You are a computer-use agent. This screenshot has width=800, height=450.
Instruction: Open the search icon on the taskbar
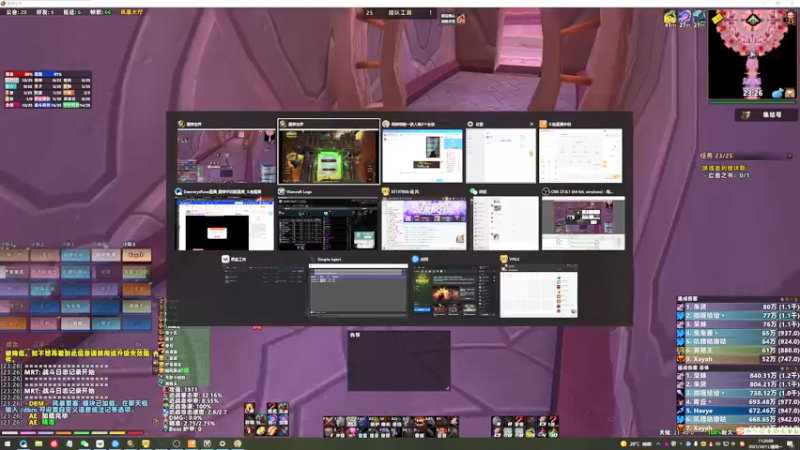tap(23, 444)
